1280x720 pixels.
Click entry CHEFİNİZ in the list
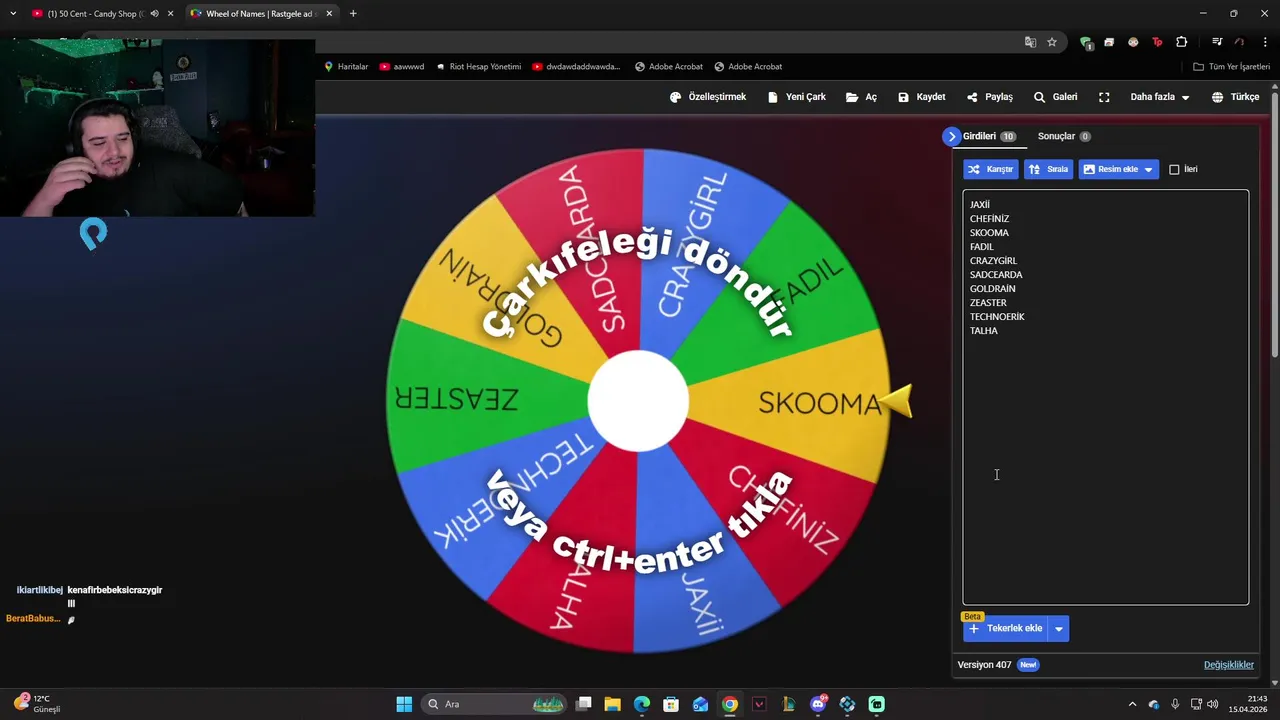[989, 219]
